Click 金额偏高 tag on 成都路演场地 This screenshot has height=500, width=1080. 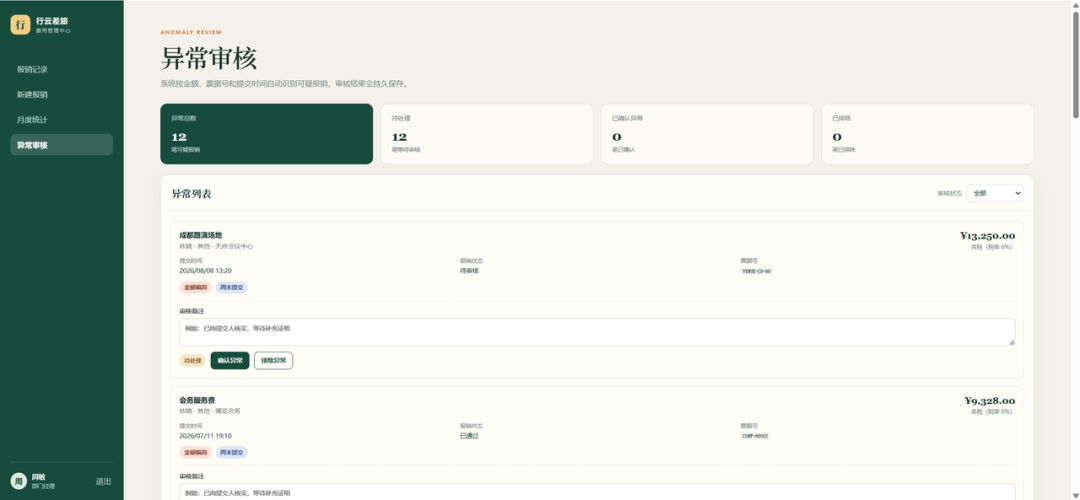196,287
